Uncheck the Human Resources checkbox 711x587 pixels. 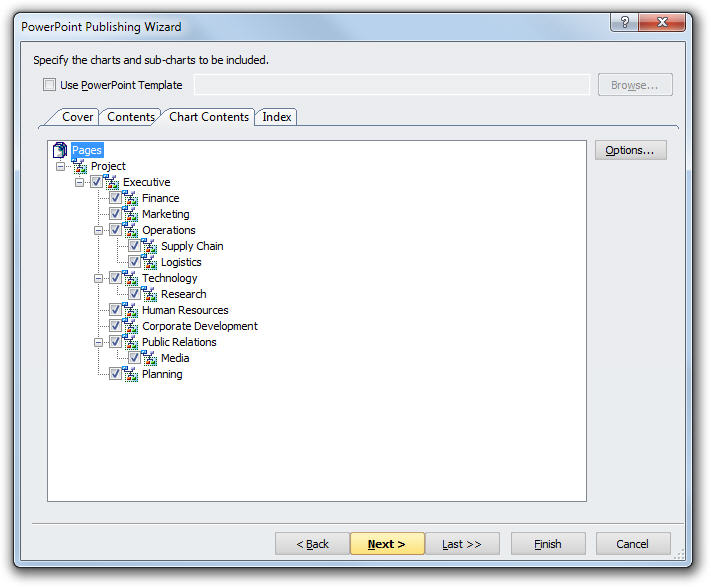115,310
